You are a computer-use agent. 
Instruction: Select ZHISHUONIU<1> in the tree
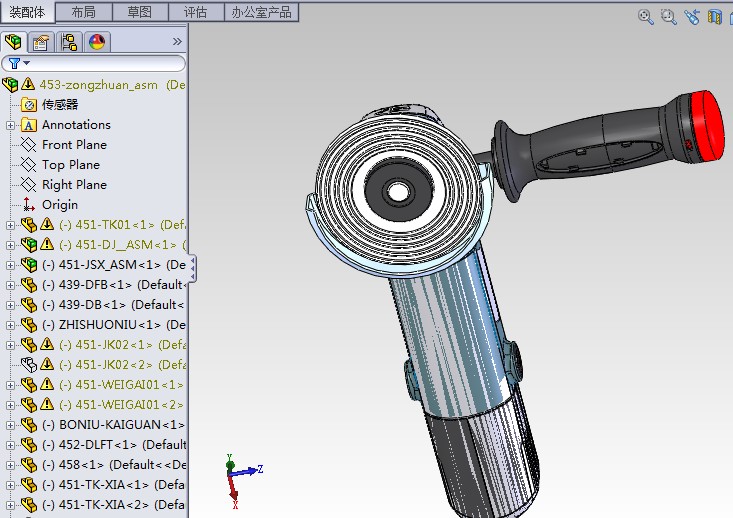pos(114,325)
